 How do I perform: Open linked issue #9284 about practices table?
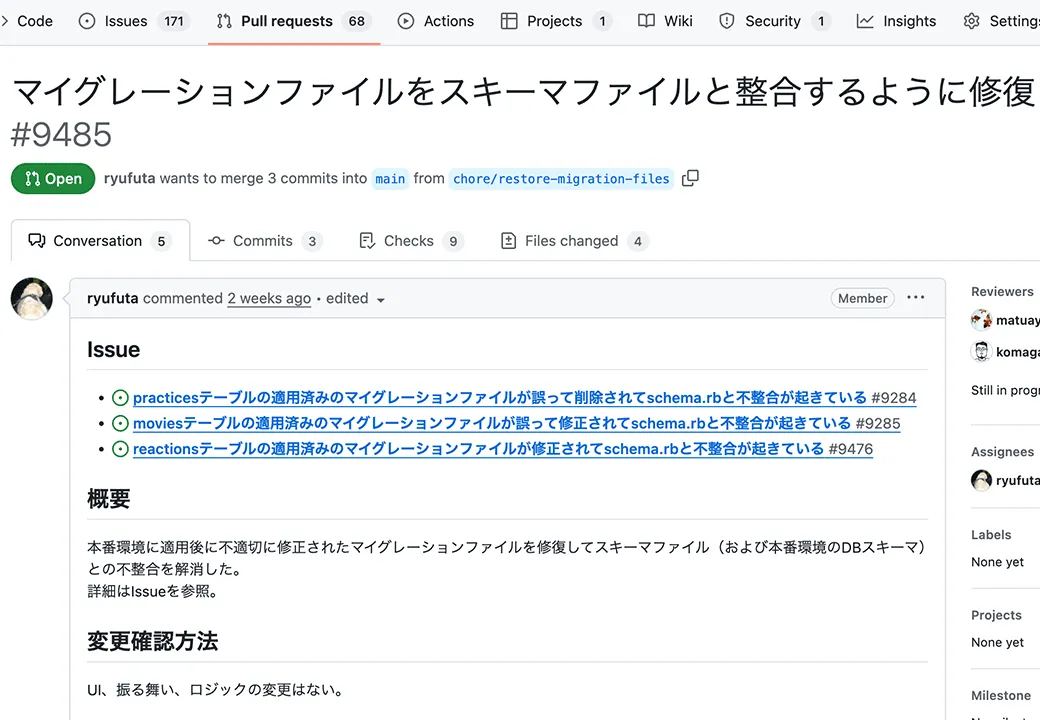coord(525,398)
